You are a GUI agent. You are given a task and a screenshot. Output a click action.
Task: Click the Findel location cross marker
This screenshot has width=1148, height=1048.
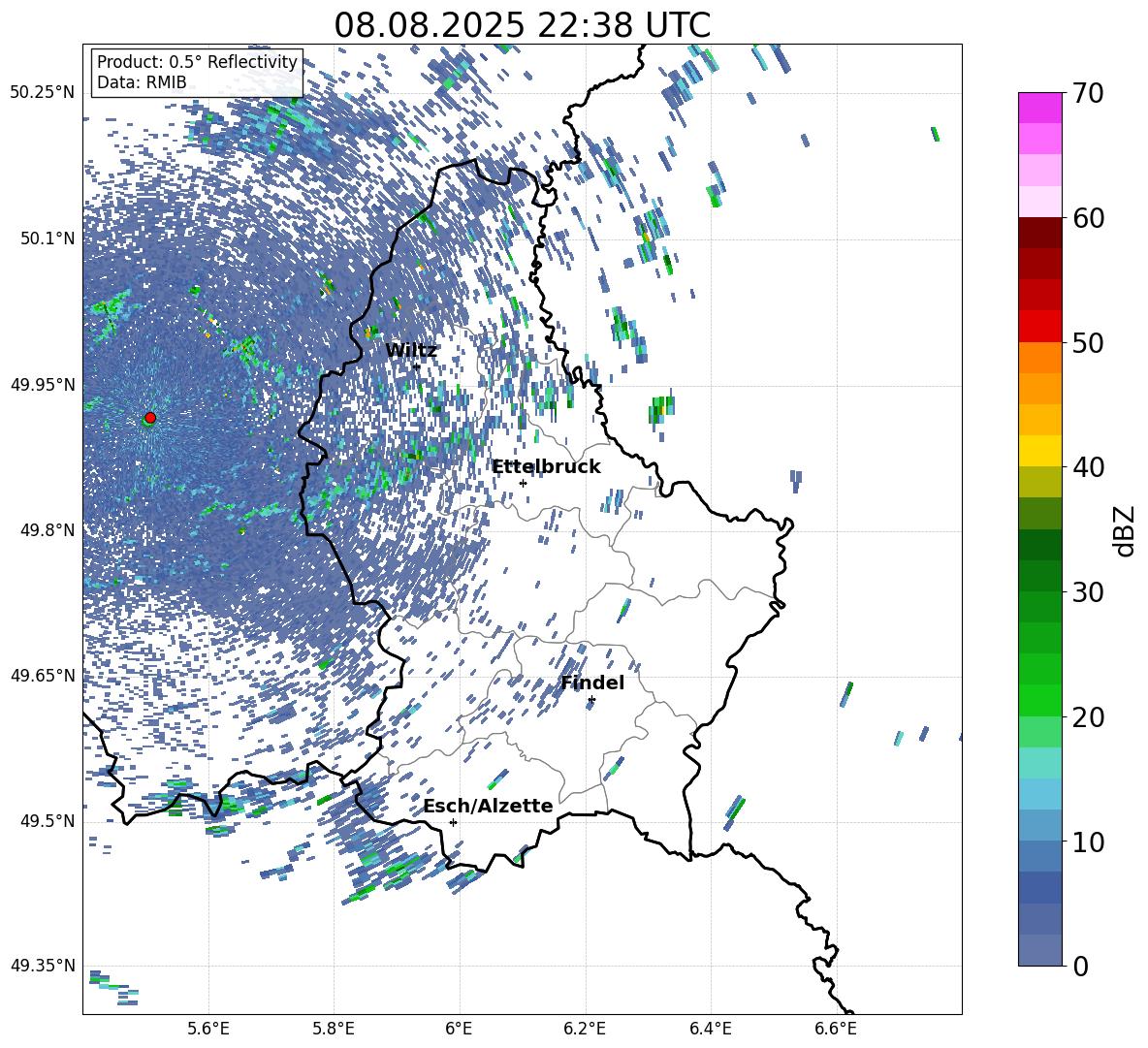pyautogui.click(x=591, y=700)
